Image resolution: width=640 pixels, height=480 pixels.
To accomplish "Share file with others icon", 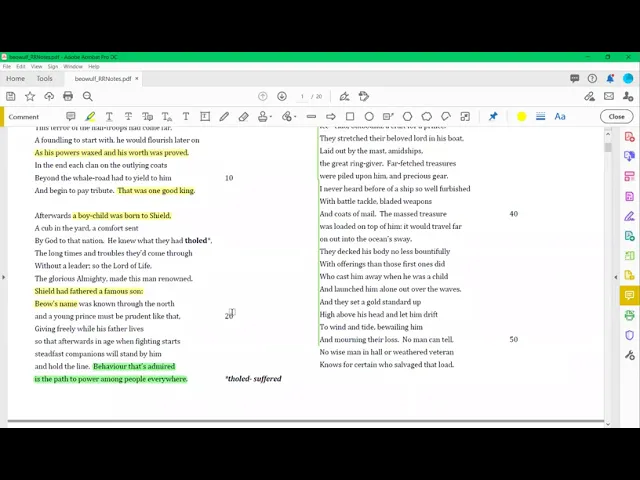I will [628, 96].
